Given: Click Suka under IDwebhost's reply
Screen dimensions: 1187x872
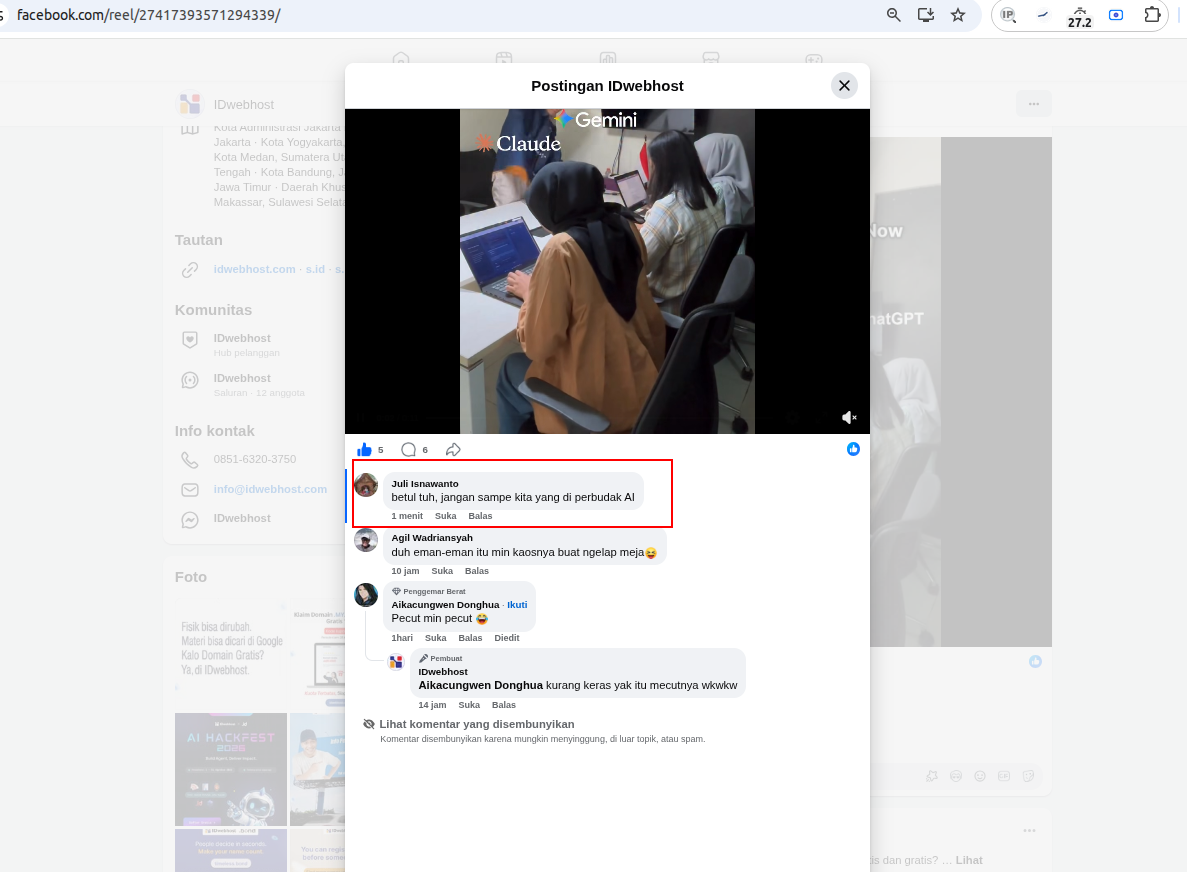Looking at the screenshot, I should point(469,705).
